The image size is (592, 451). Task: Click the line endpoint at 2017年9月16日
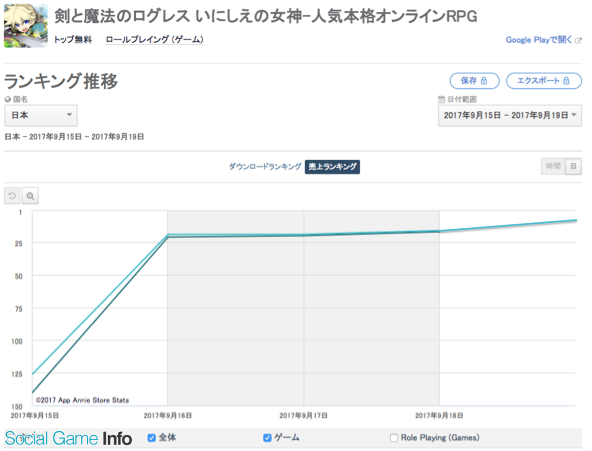(x=168, y=236)
